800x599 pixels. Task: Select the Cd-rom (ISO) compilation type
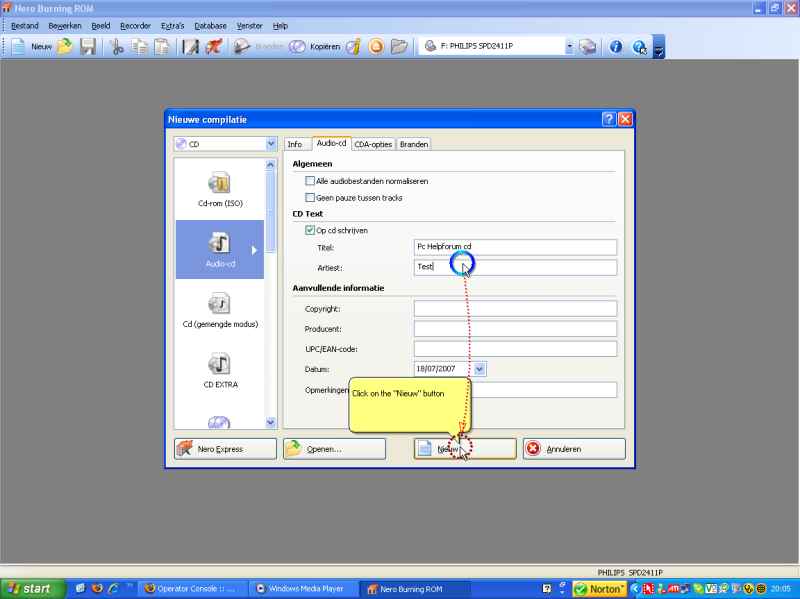[220, 189]
